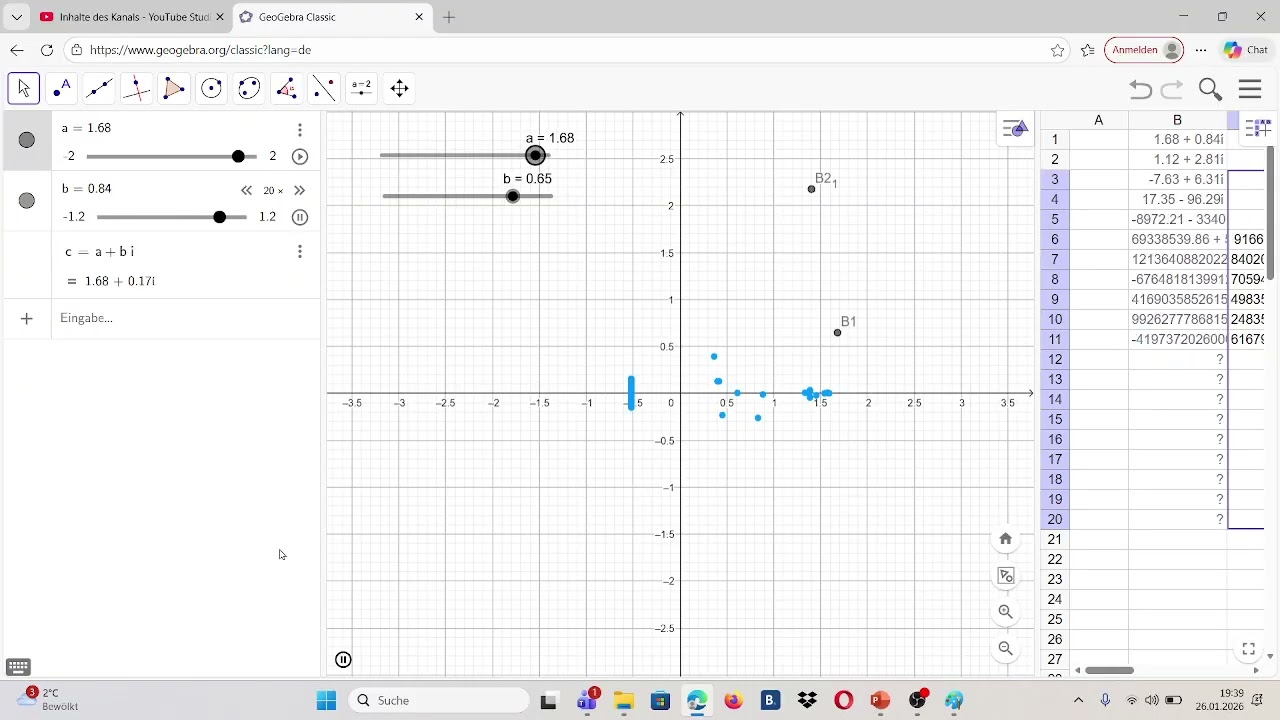Select cell B2 with 1.12 + 2.81i
Screen dimensions: 1280x720
(1178, 159)
